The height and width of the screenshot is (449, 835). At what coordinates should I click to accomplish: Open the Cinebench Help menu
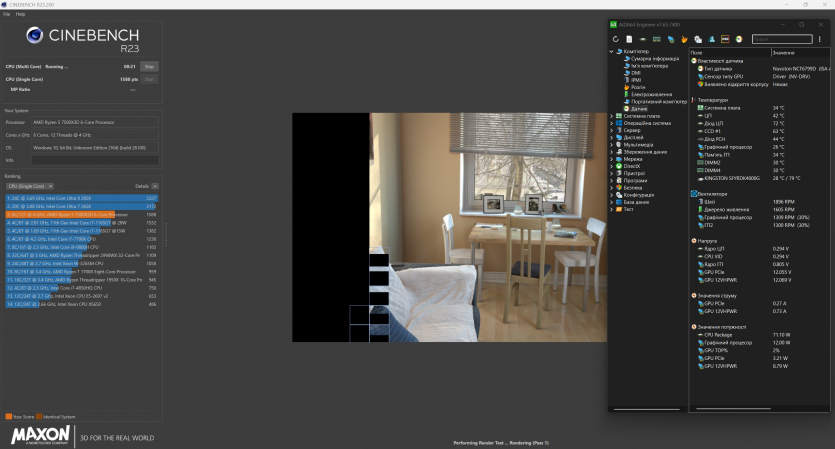20,14
